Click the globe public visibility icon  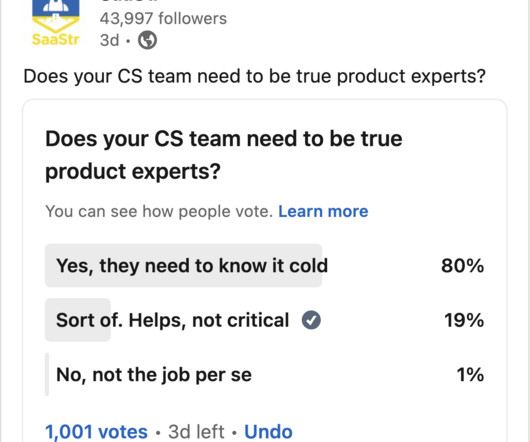click(147, 40)
